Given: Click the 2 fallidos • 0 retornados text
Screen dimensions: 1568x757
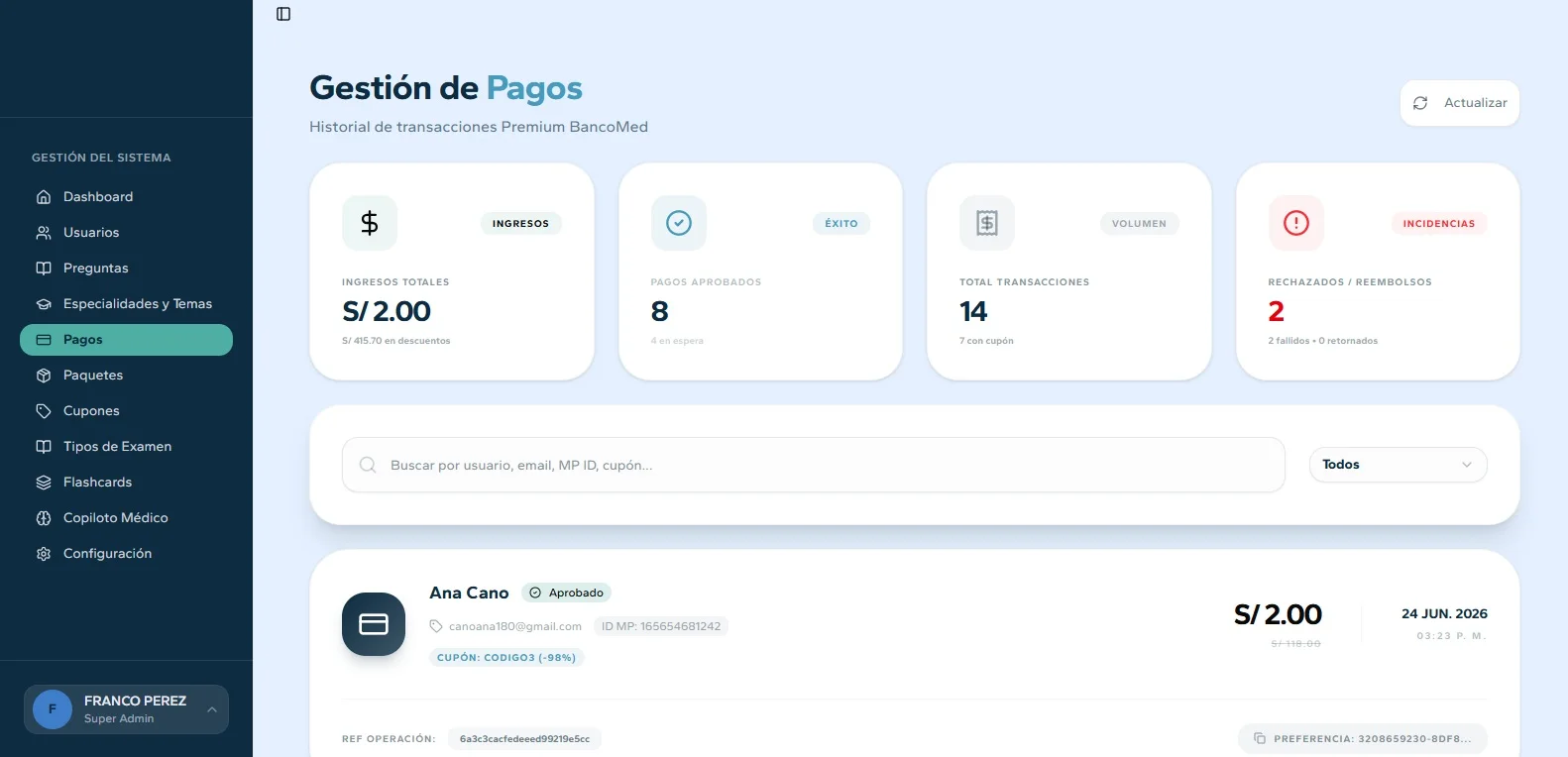Looking at the screenshot, I should pos(1323,341).
